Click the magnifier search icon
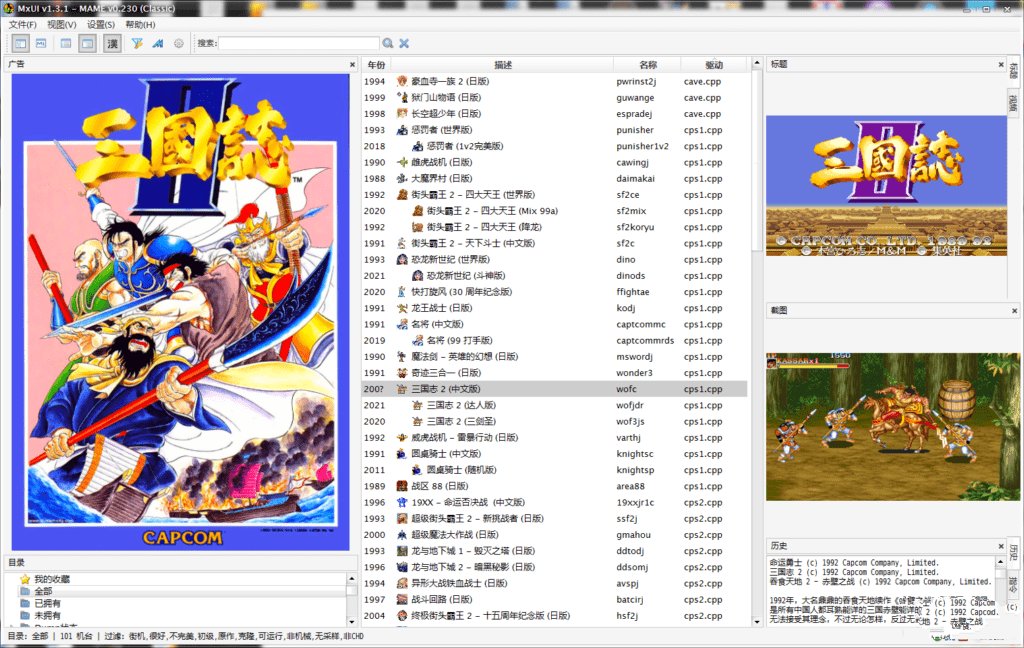This screenshot has height=648, width=1024. click(x=388, y=43)
